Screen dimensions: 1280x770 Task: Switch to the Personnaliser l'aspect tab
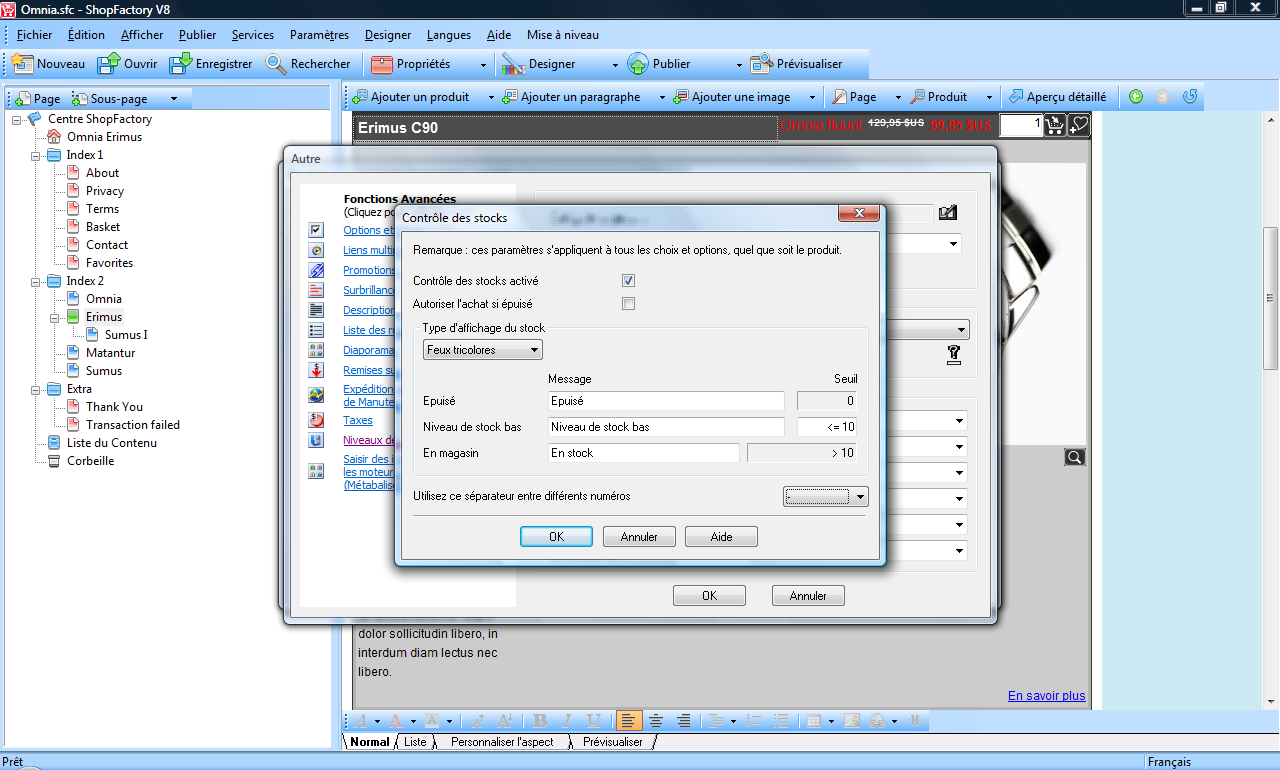pyautogui.click(x=501, y=742)
